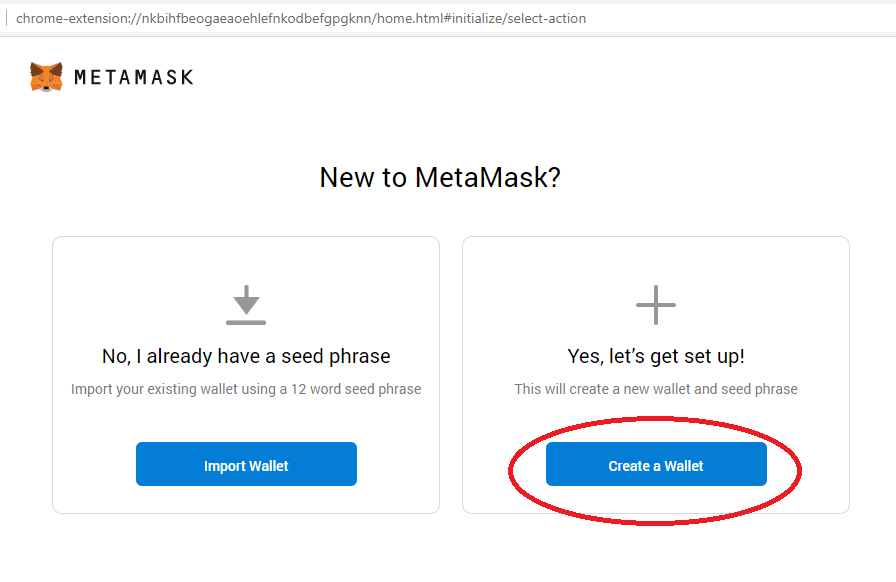This screenshot has width=896, height=582.
Task: Click the "chrome-extension" scheme in the URL
Action: (x=66, y=18)
